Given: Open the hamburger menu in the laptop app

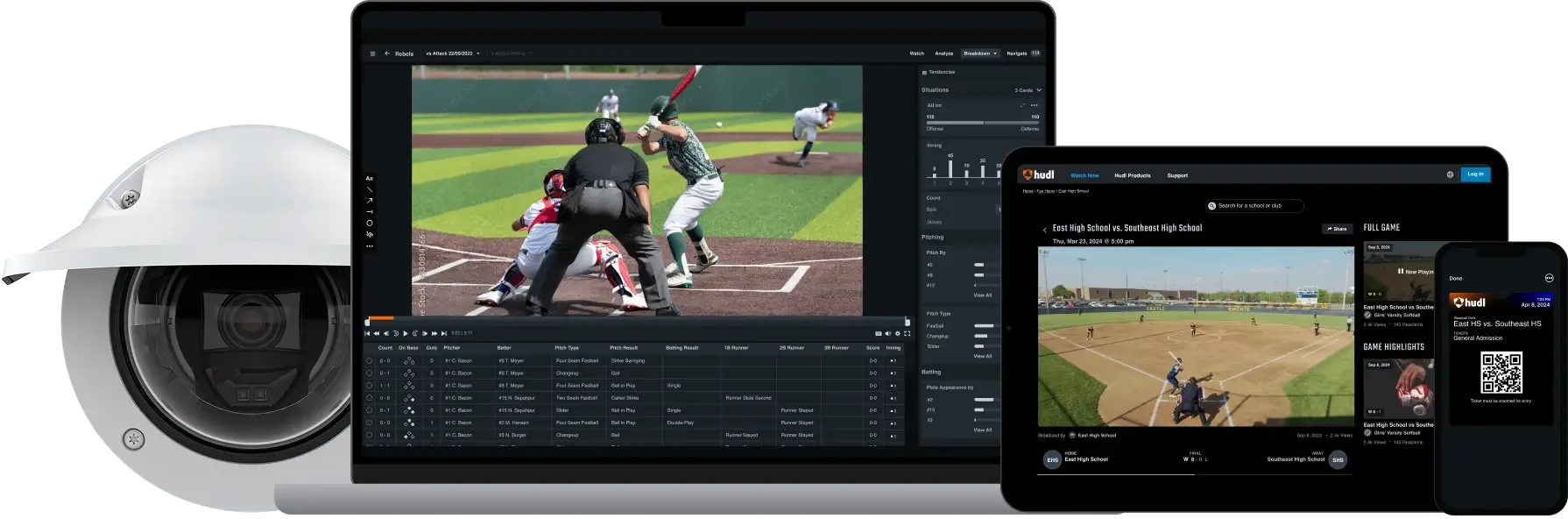Looking at the screenshot, I should 372,53.
